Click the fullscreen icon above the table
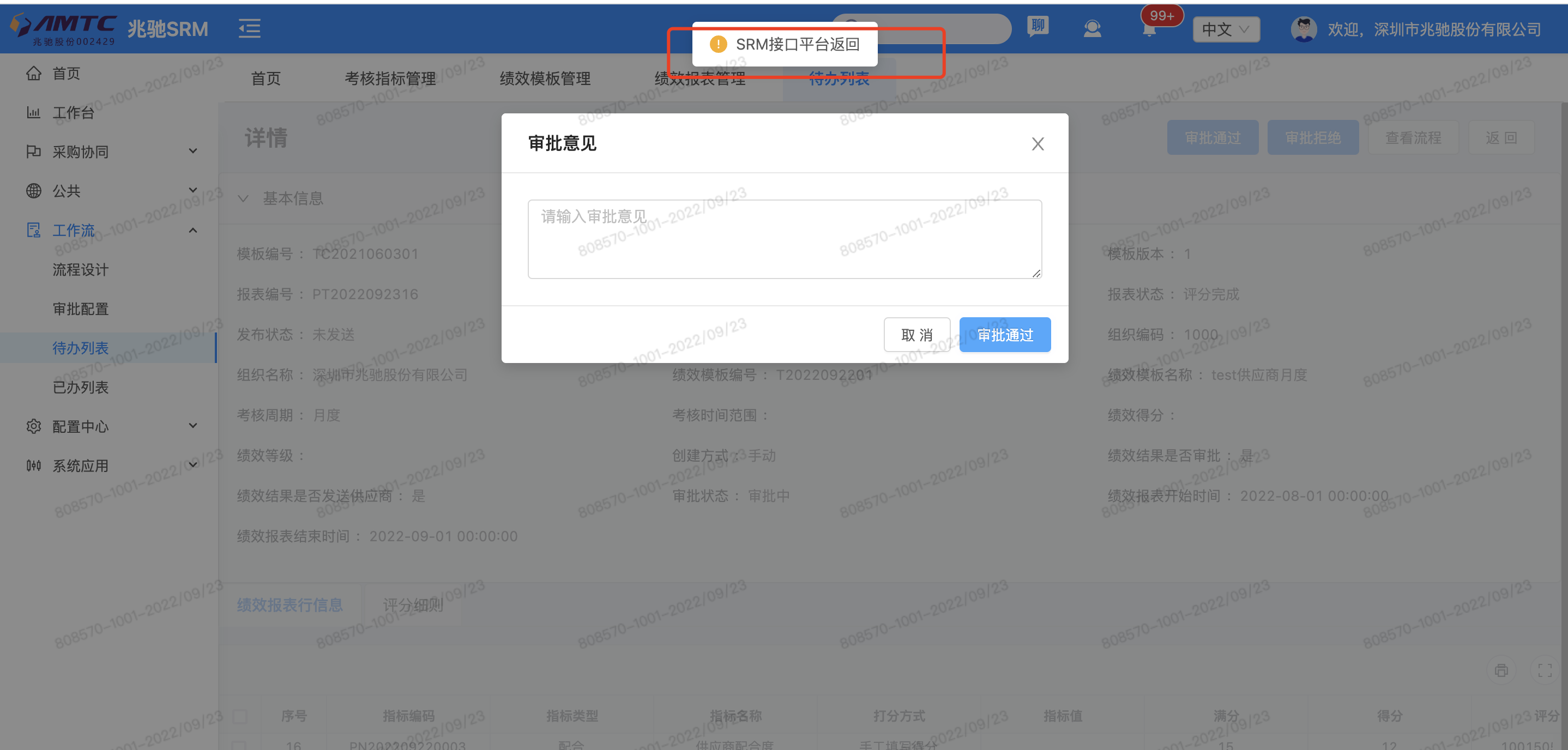The image size is (1568, 750). click(1545, 670)
